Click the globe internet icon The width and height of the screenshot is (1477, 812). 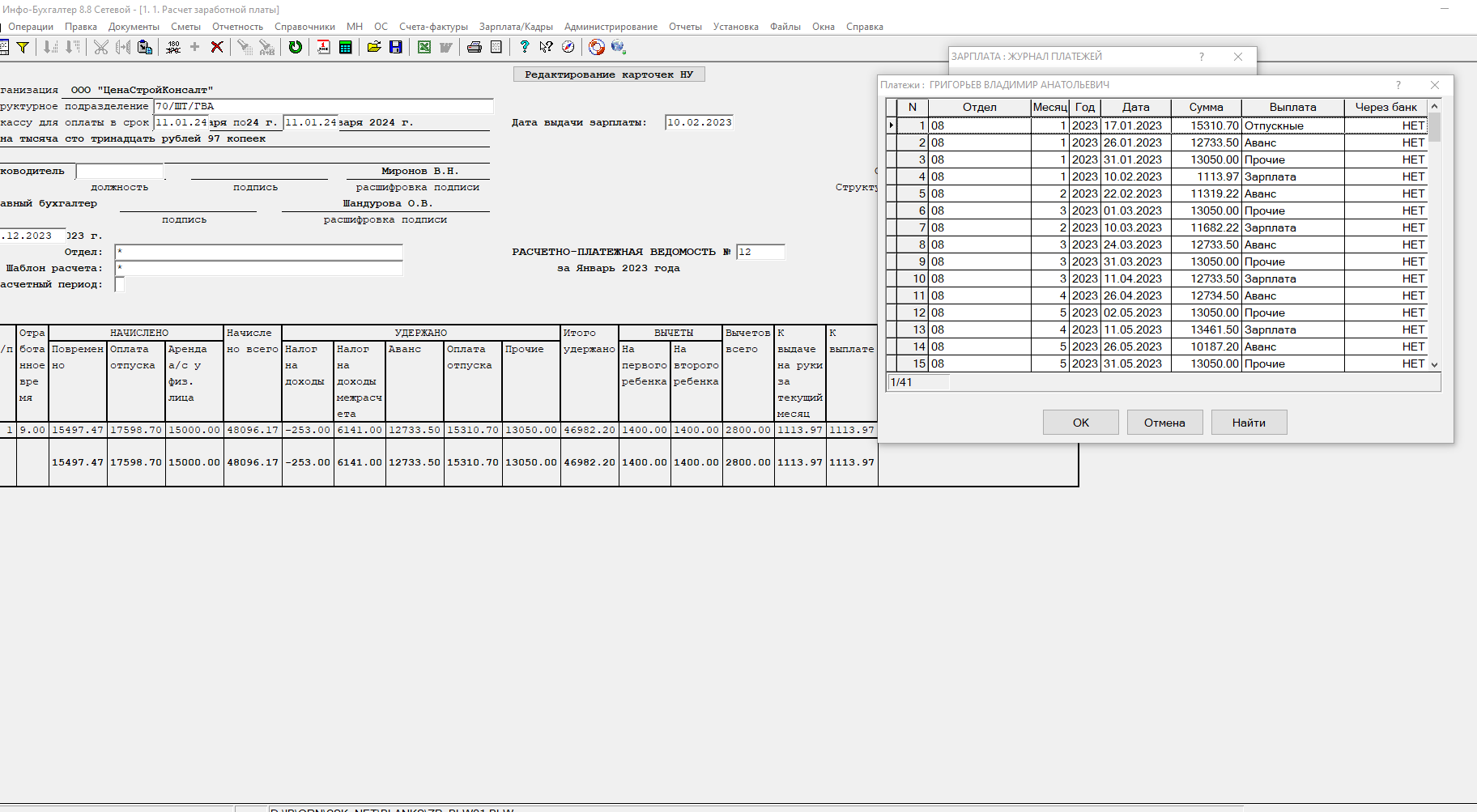click(x=619, y=47)
